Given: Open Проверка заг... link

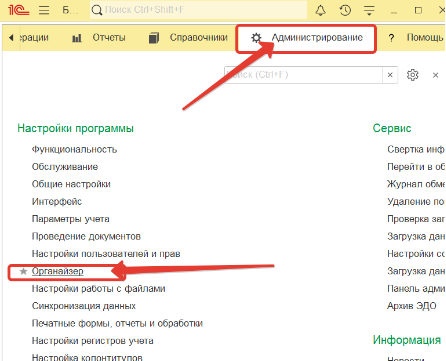Looking at the screenshot, I should click(x=416, y=219).
